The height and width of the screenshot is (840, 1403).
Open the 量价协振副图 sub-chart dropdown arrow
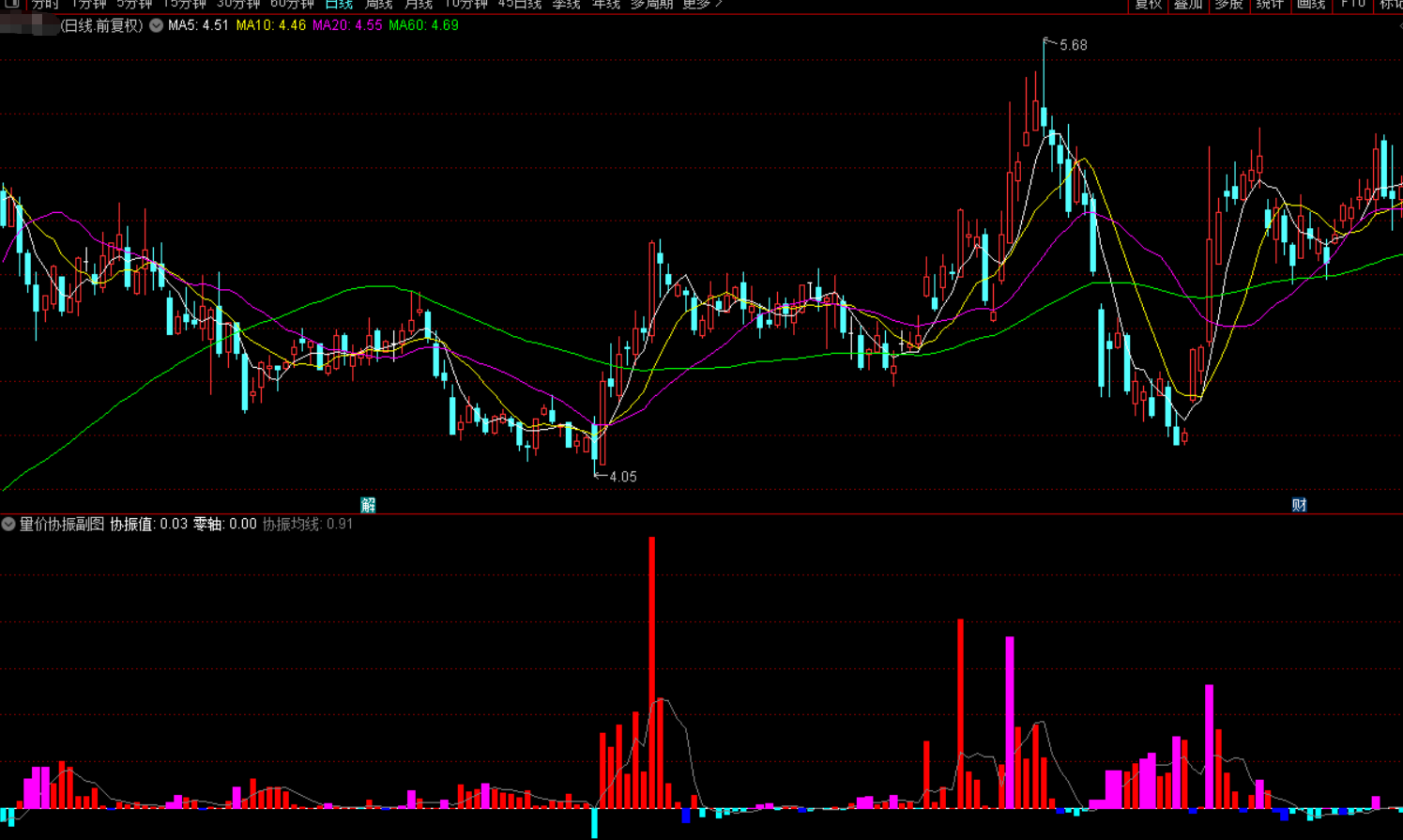[x=8, y=525]
